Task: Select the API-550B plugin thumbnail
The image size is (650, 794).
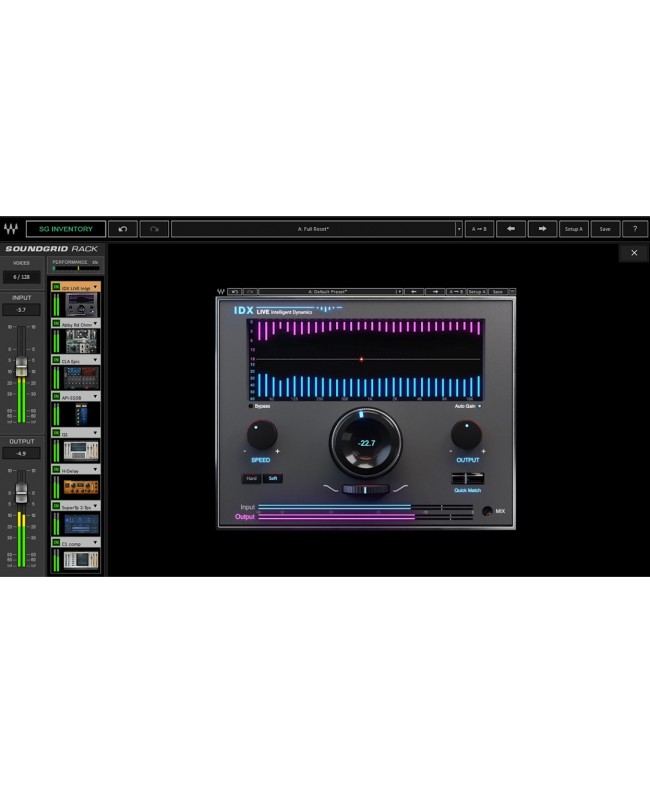Action: (81, 414)
